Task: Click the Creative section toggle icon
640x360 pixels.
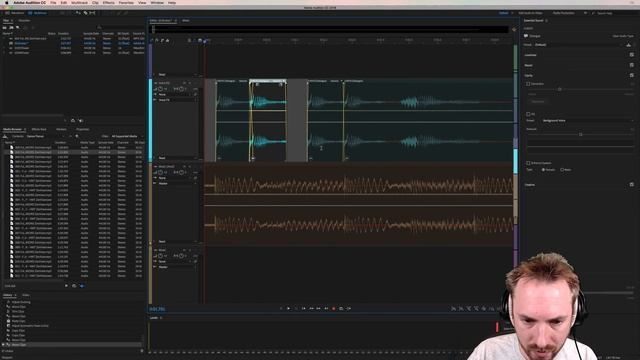Action: click(x=631, y=184)
